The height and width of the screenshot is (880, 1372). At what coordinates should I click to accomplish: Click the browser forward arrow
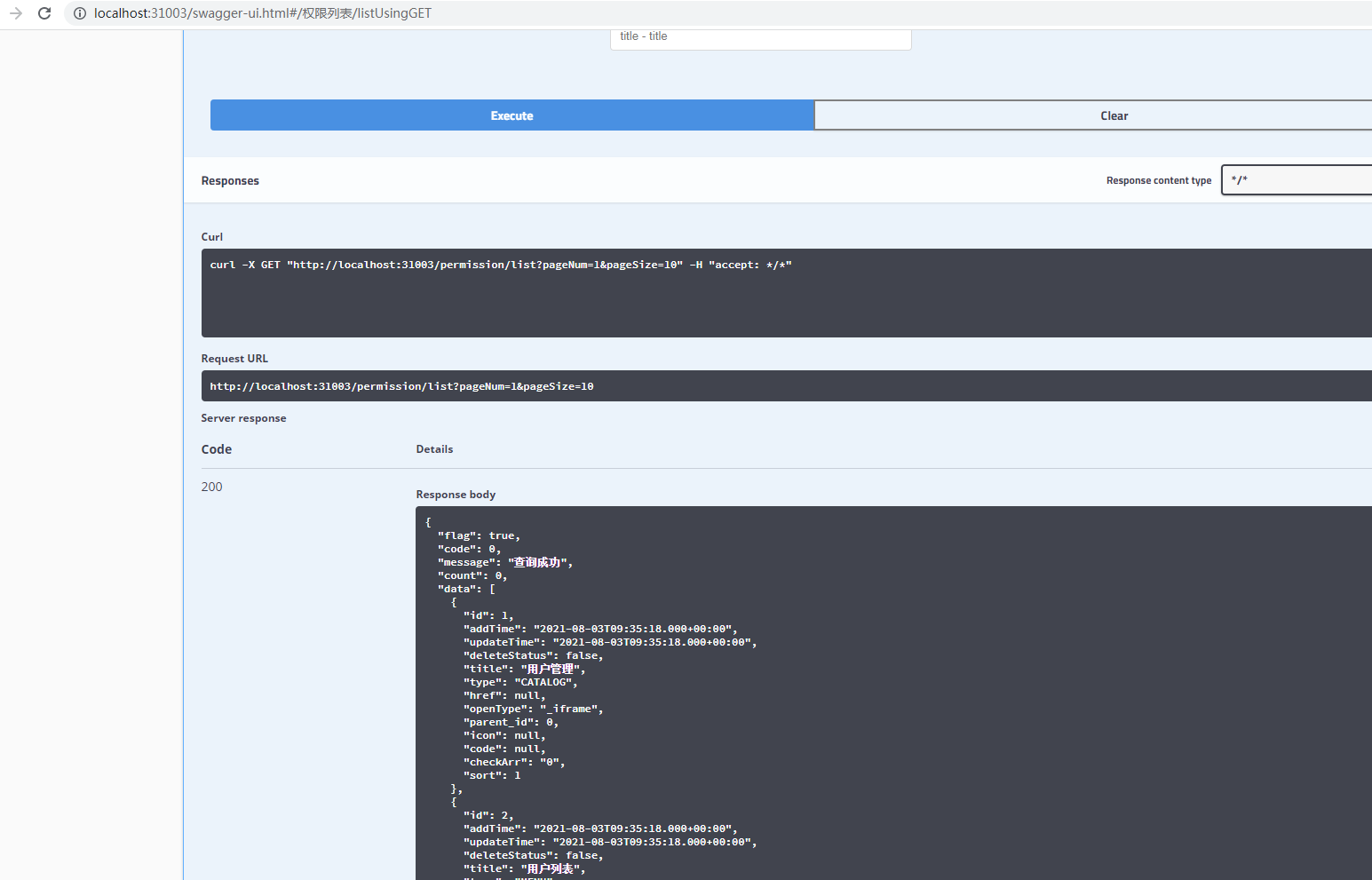[x=16, y=13]
